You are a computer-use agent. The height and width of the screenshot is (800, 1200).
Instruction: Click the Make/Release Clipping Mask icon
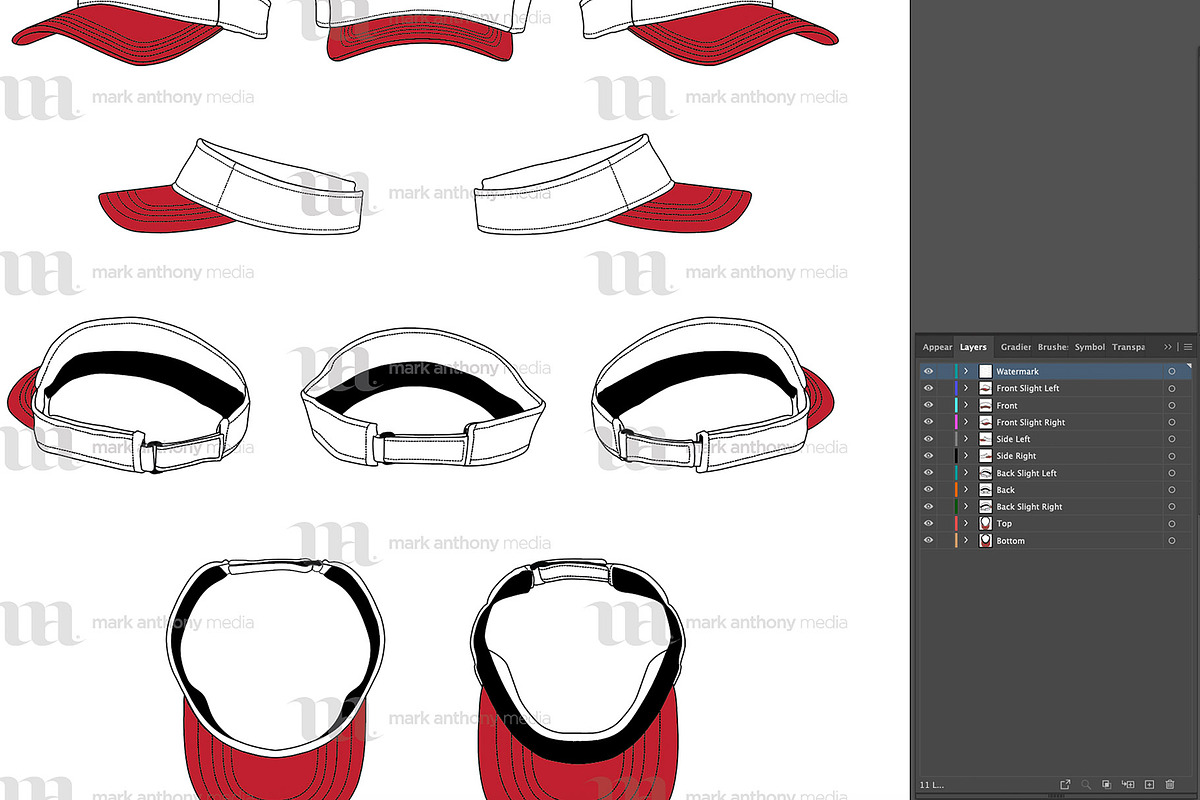click(x=1107, y=784)
